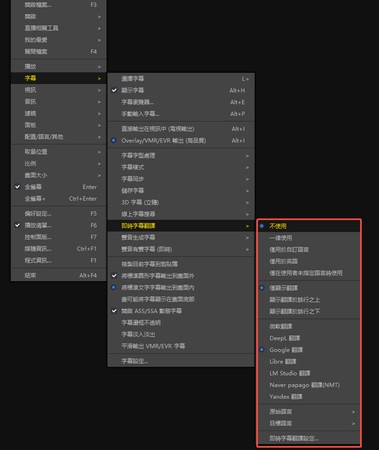The width and height of the screenshot is (379, 450).
Task: Toggle show subtitles at screen bottom item
Action: pos(181,299)
